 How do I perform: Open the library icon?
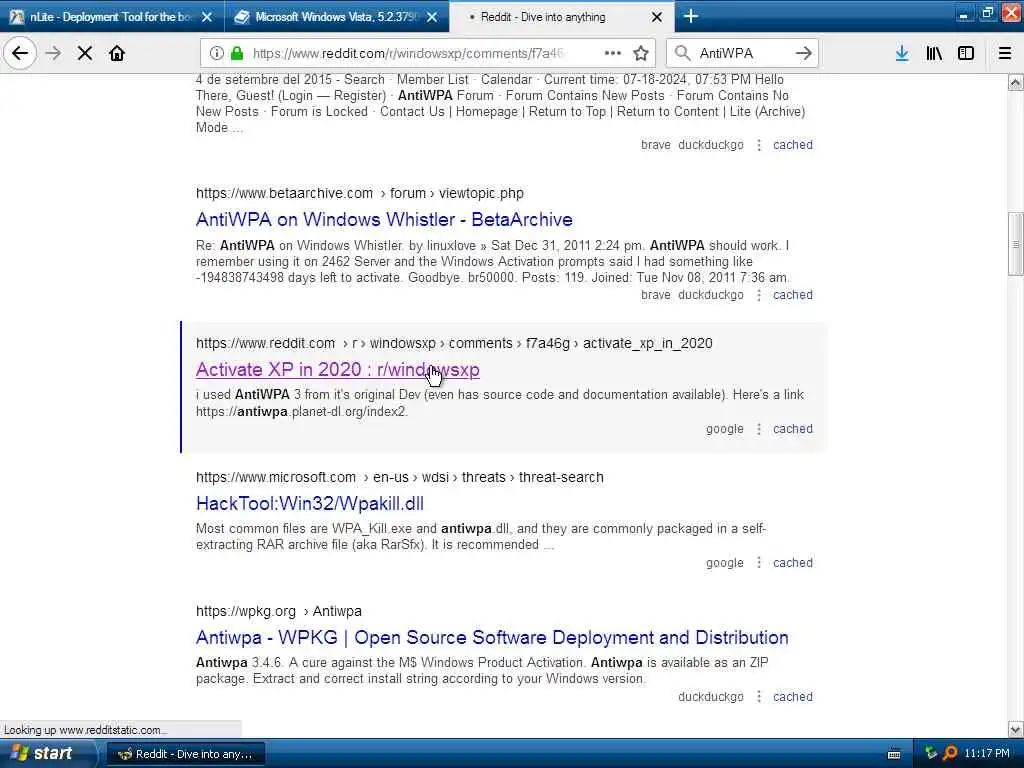coord(934,53)
